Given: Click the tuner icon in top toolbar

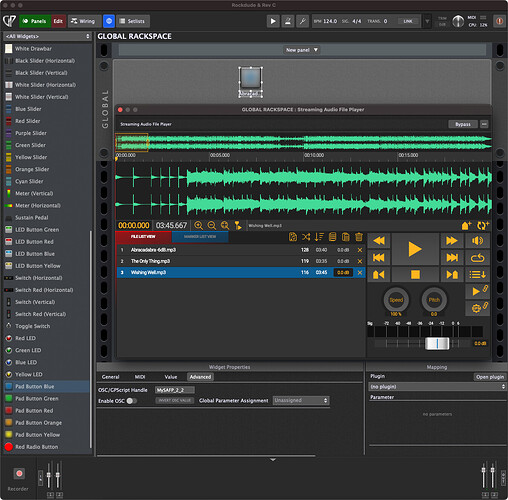Looking at the screenshot, I should pyautogui.click(x=288, y=21).
